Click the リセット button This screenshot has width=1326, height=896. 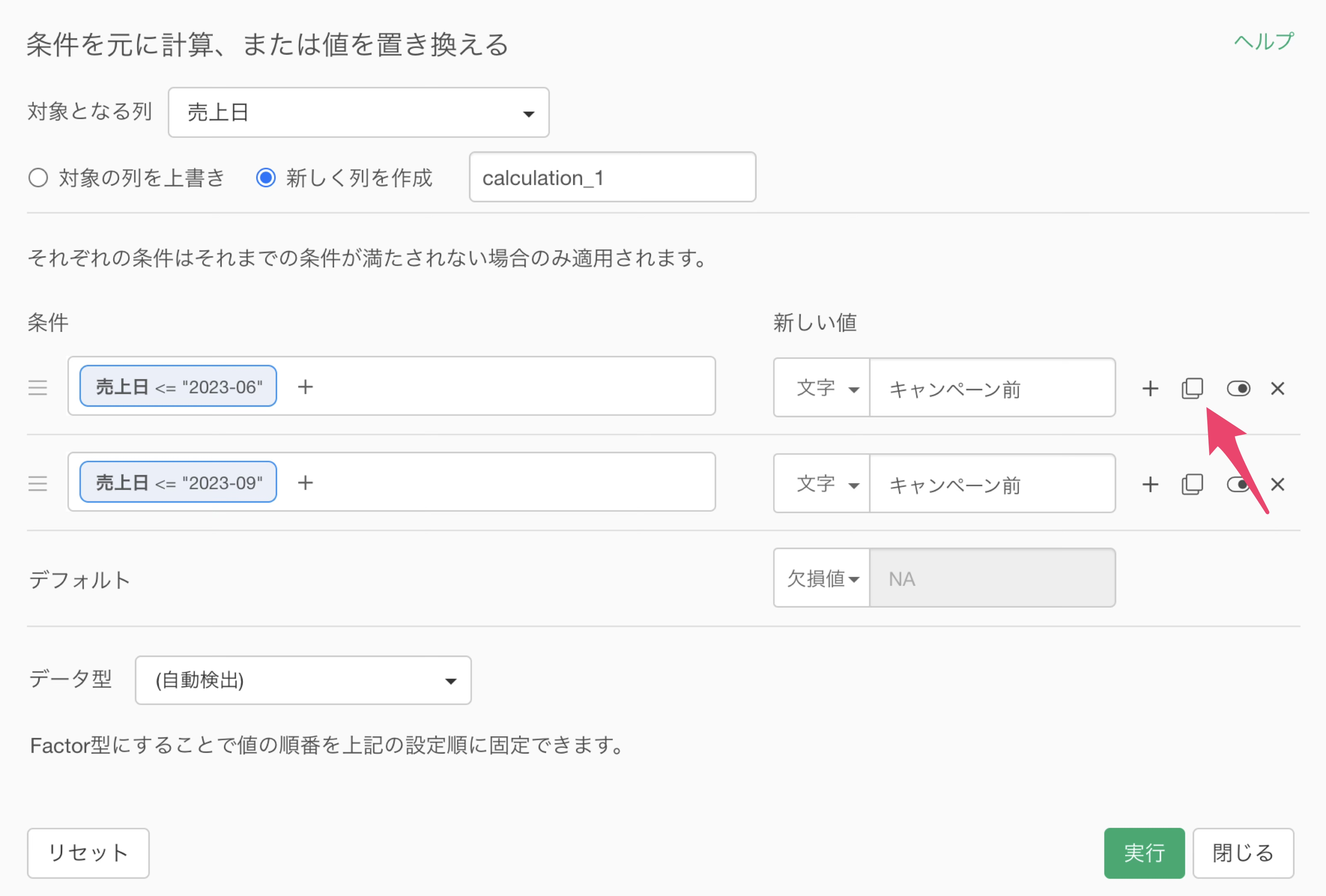(88, 853)
